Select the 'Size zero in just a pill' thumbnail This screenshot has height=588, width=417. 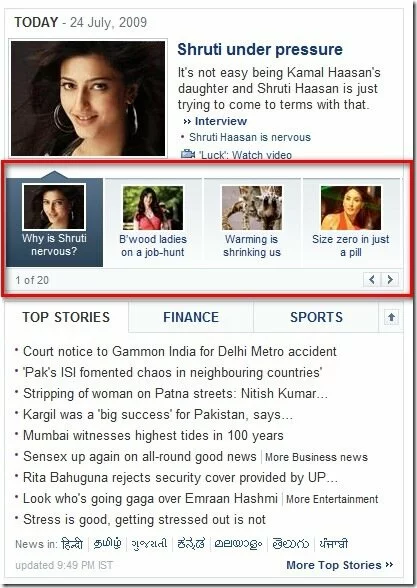coord(351,222)
